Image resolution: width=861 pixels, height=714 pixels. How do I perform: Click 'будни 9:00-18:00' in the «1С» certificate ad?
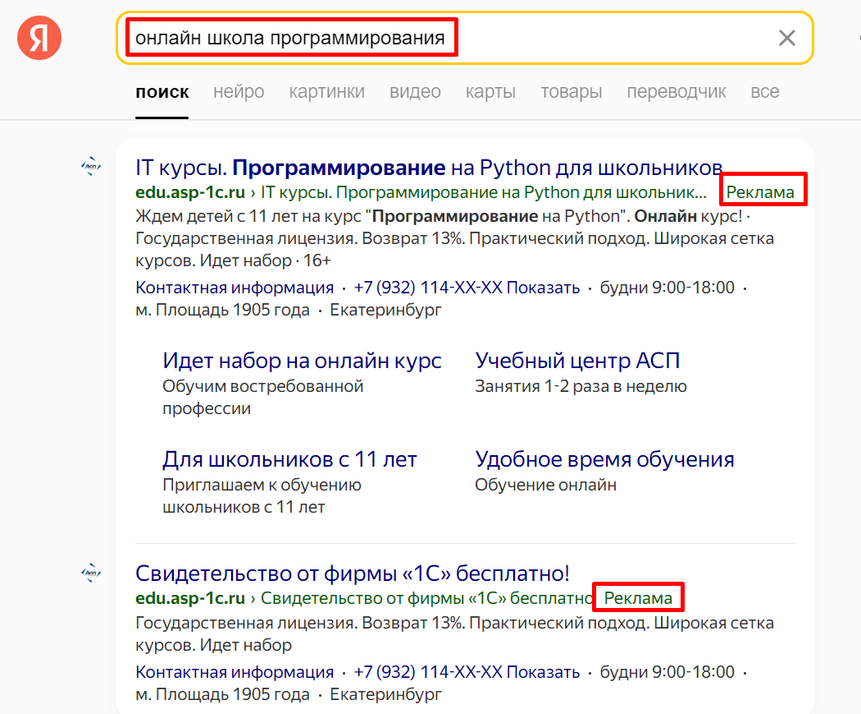tap(667, 672)
